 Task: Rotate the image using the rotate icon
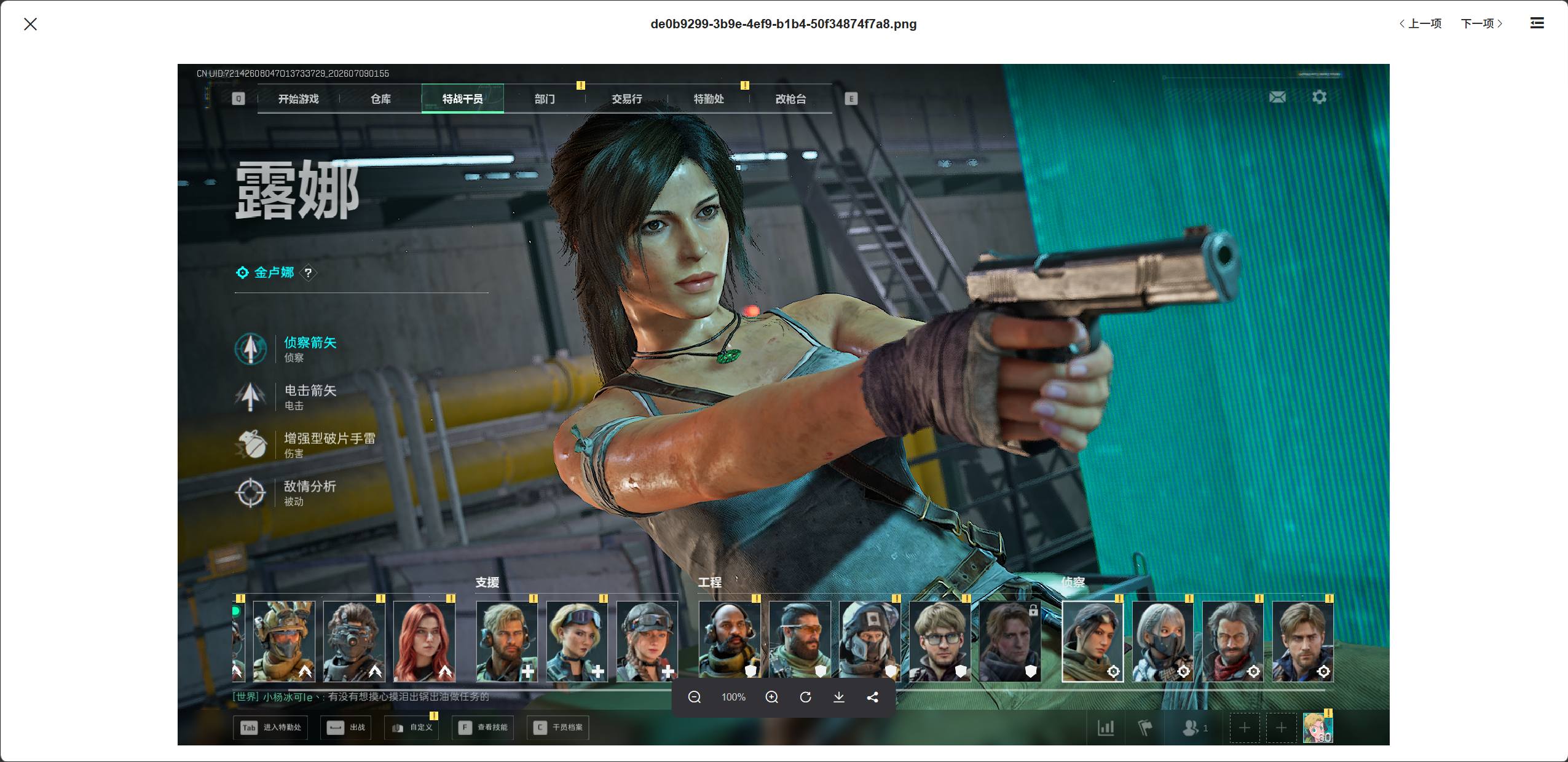805,697
